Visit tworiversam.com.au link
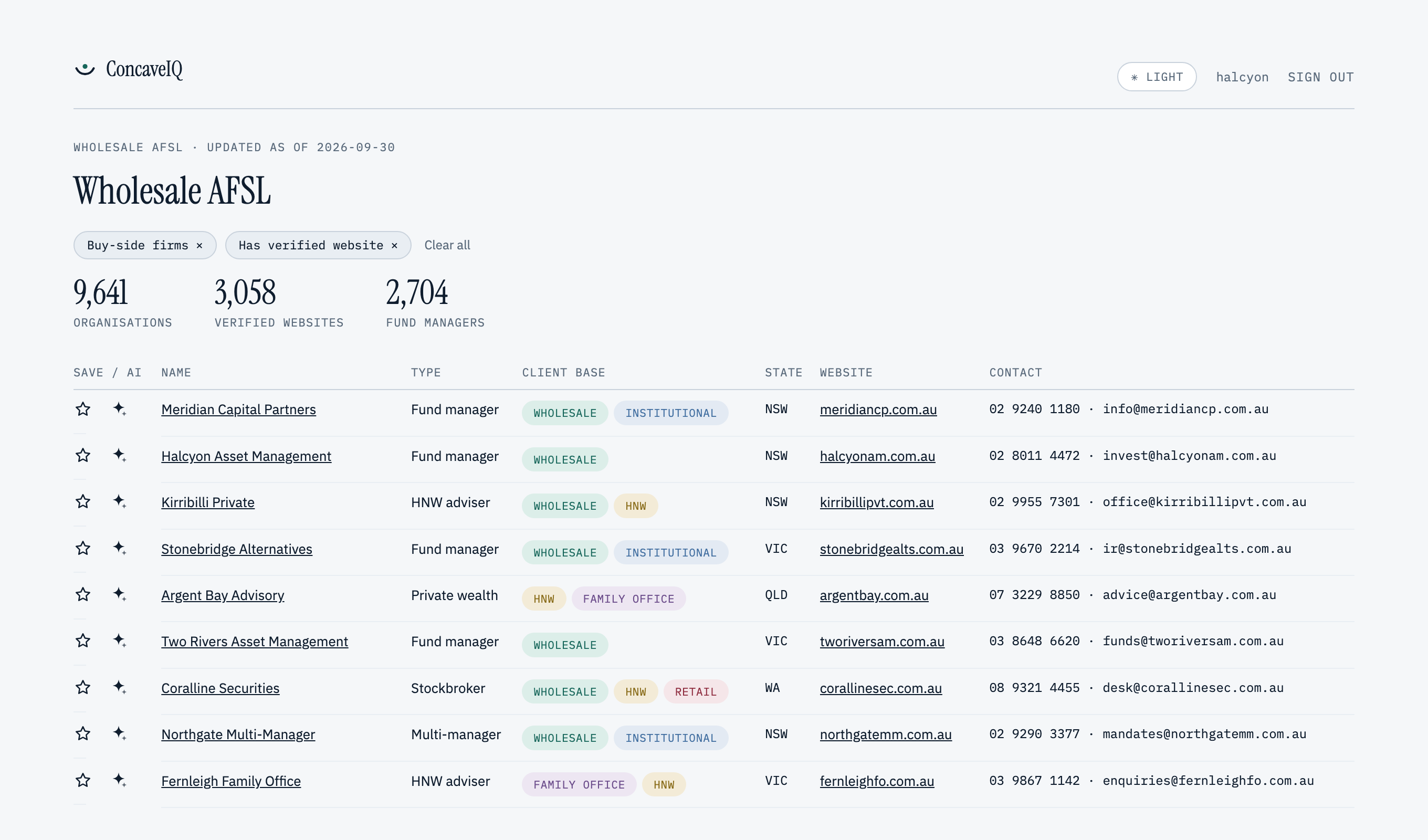Viewport: 1428px width, 840px height. coord(881,642)
